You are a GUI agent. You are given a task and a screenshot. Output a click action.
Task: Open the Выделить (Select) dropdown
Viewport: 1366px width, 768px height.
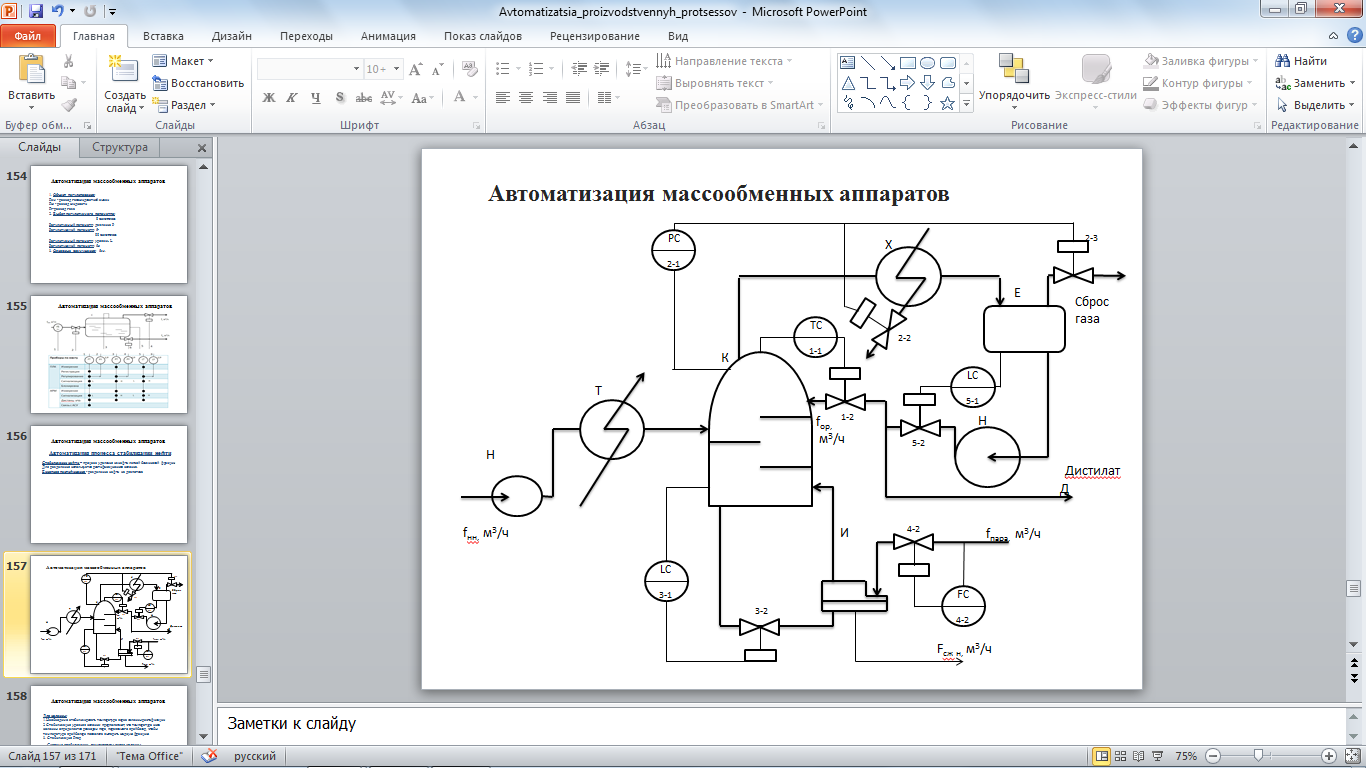click(x=1315, y=105)
